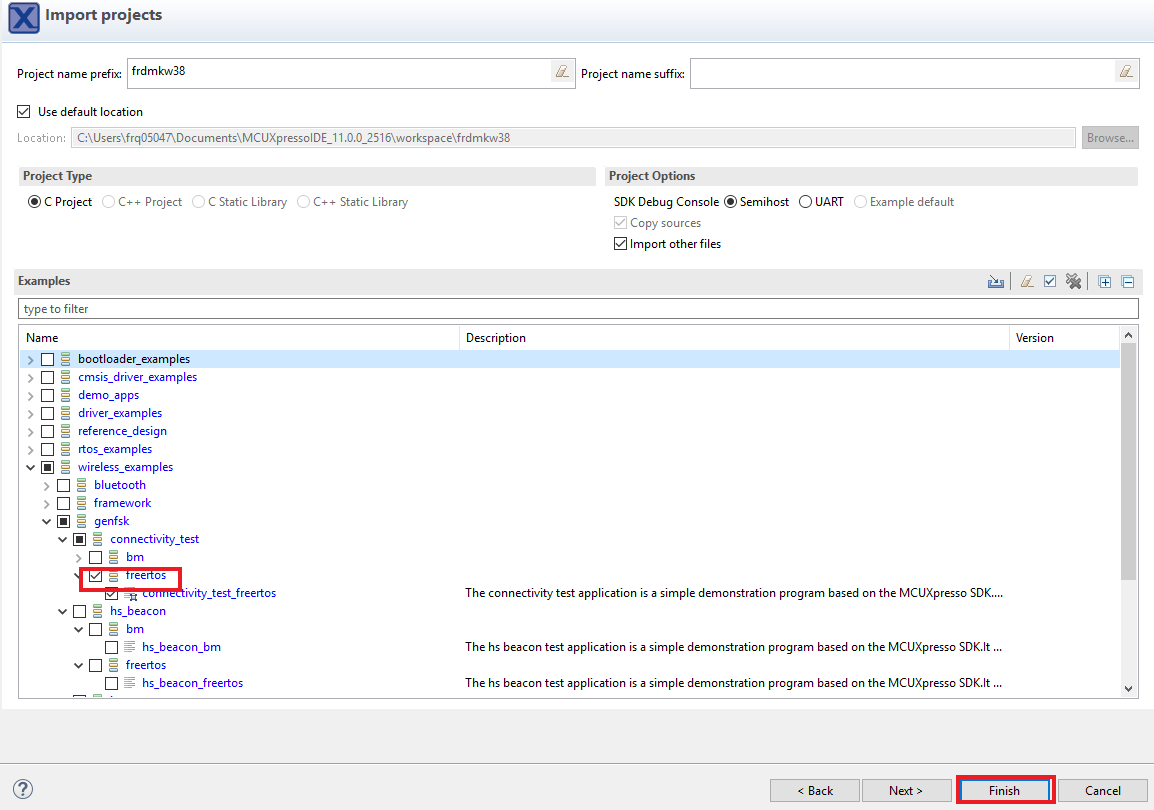Click the select-all checkmark icon in Examples toolbar

(x=1050, y=282)
